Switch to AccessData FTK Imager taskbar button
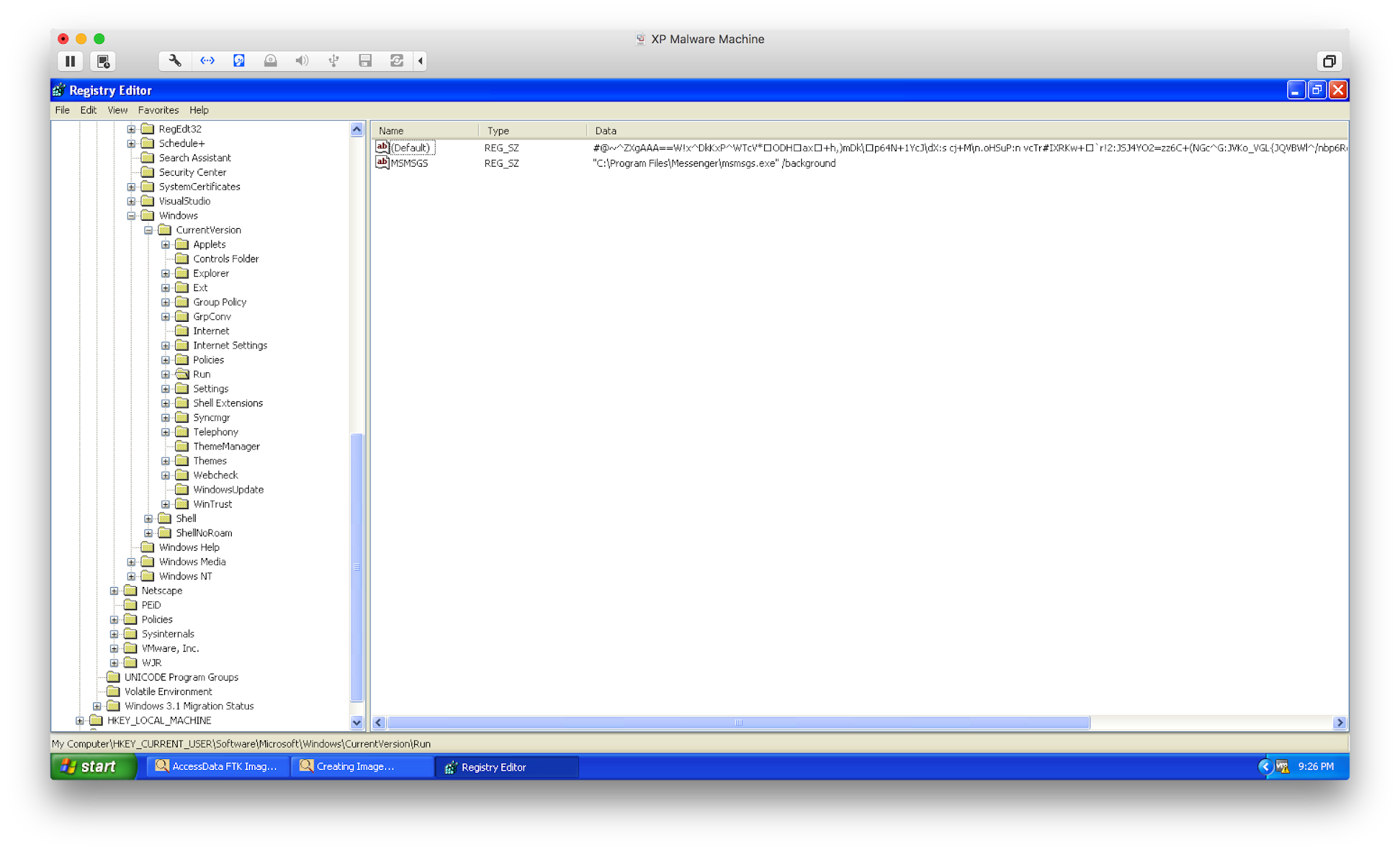This screenshot has height=852, width=1400. (217, 767)
